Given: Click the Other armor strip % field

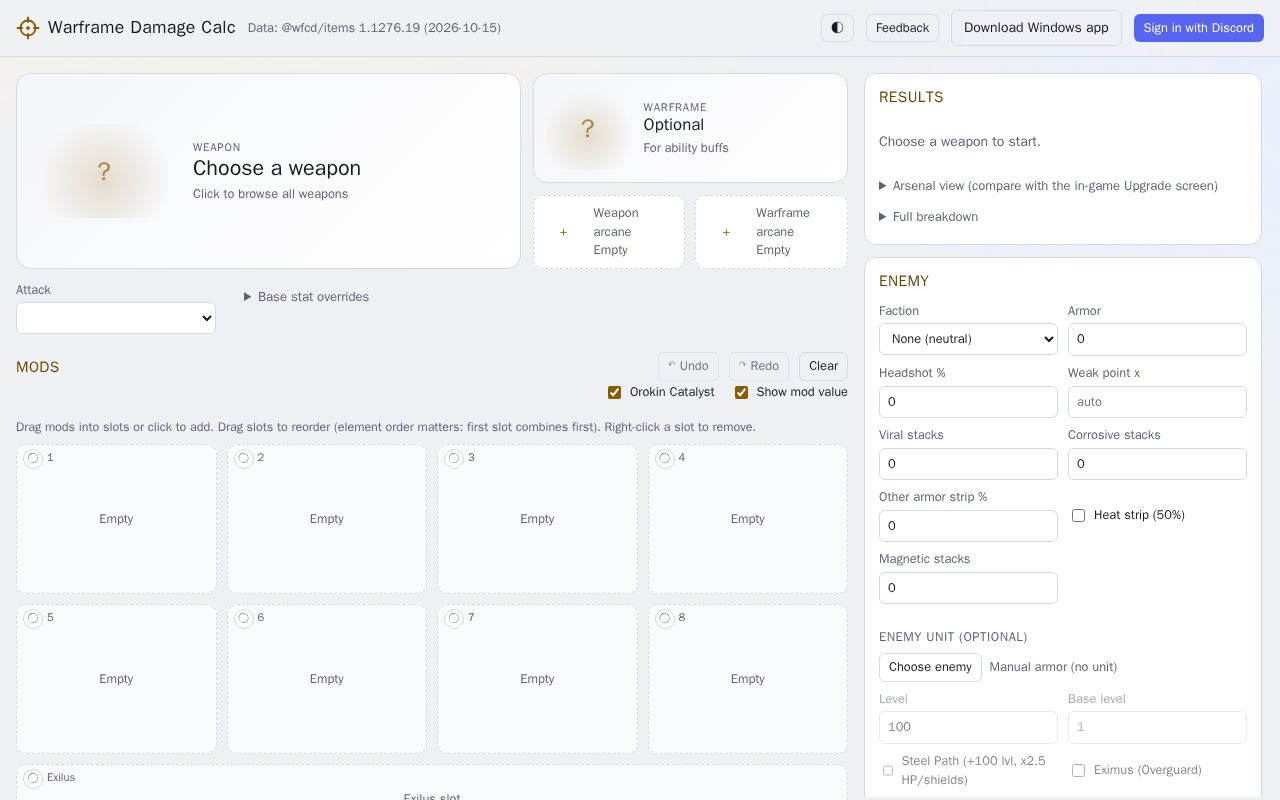Looking at the screenshot, I should (968, 526).
